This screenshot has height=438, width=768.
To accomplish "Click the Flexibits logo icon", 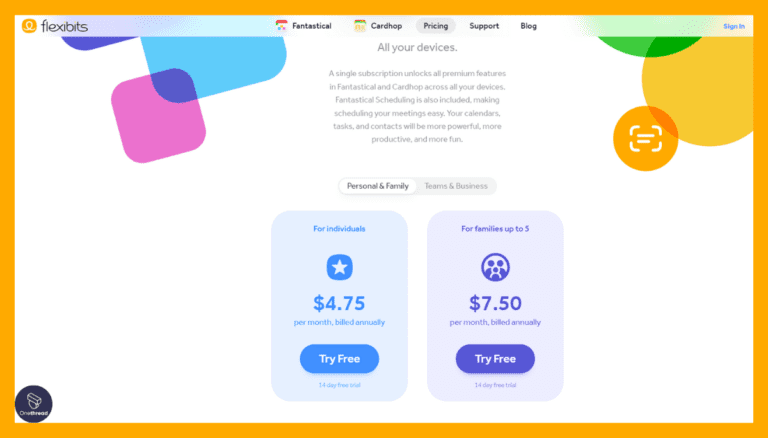I will [x=28, y=26].
